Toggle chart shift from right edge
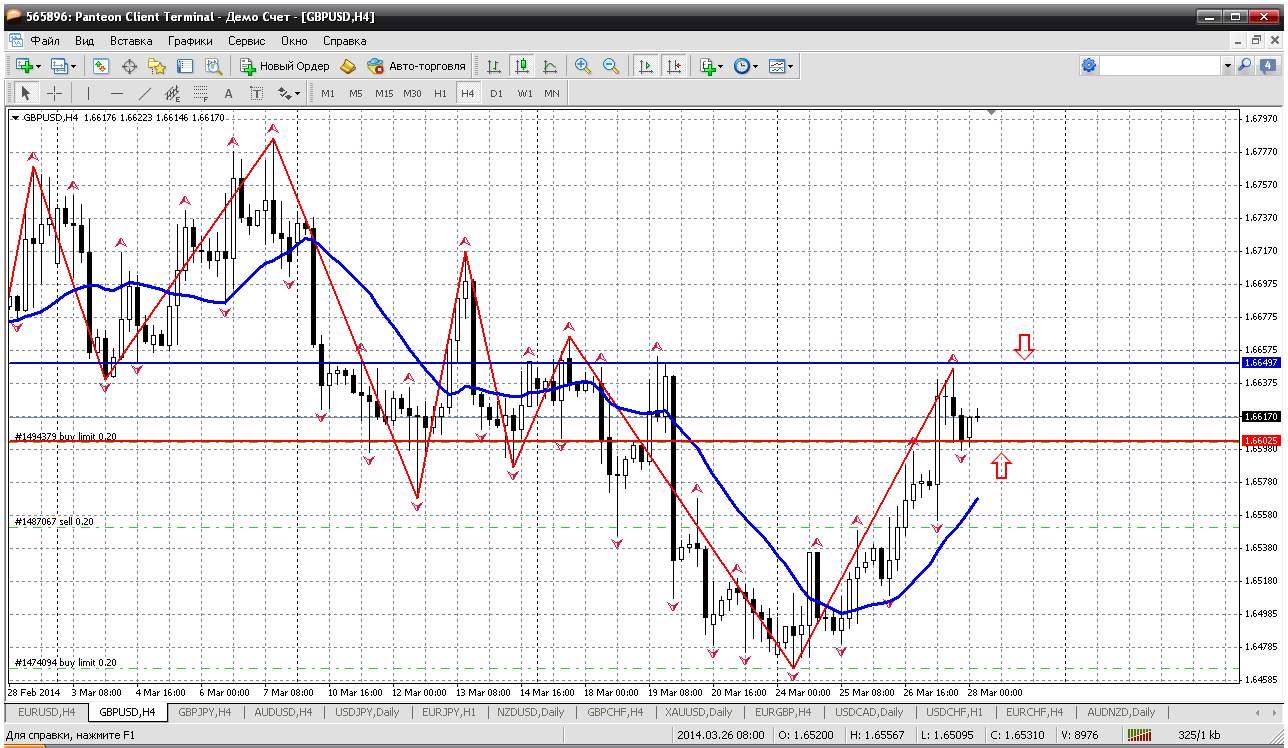Screen dimensions: 1288x748 click(674, 66)
